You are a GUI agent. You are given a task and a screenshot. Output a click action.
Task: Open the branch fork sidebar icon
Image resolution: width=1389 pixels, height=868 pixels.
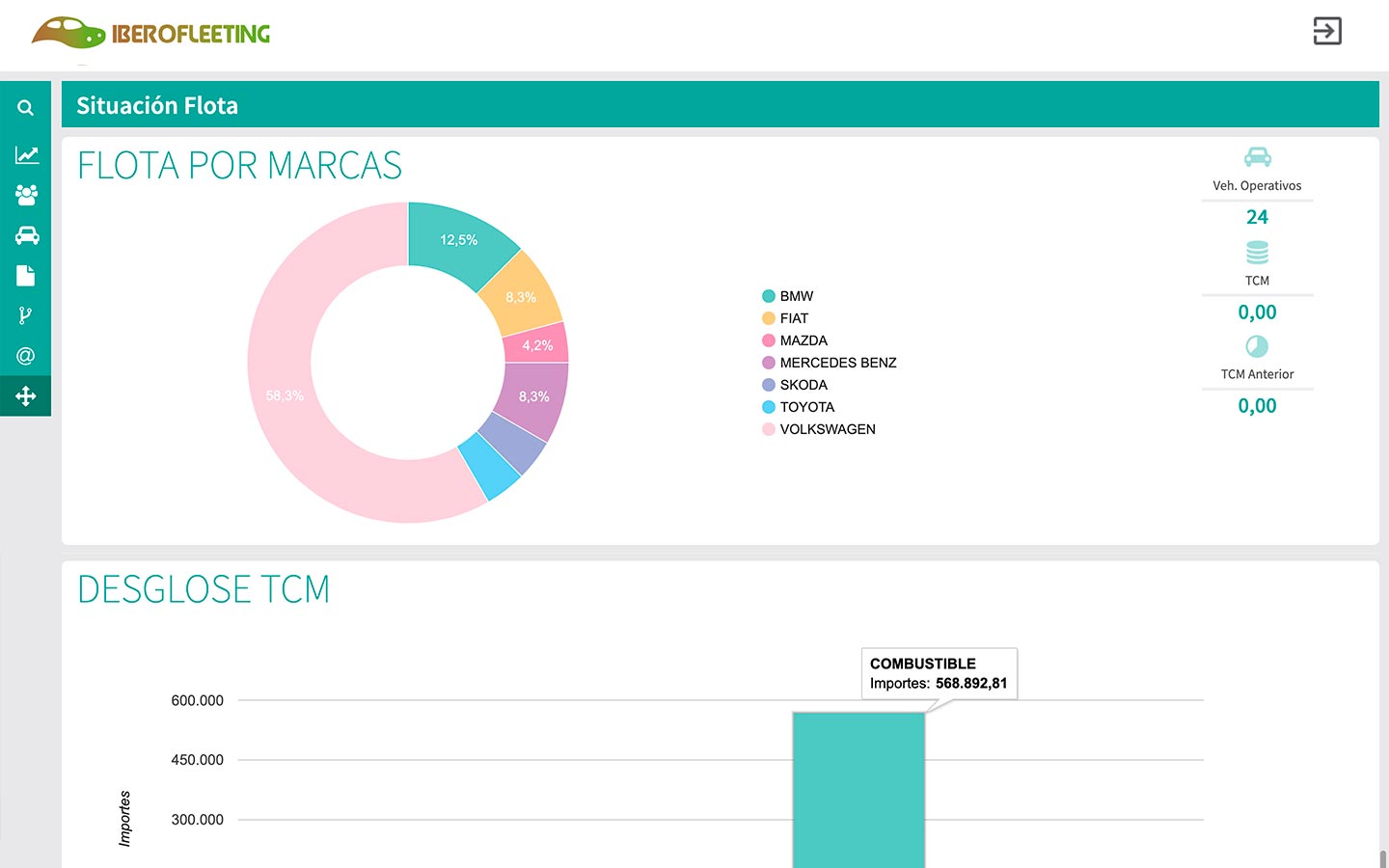pyautogui.click(x=26, y=315)
